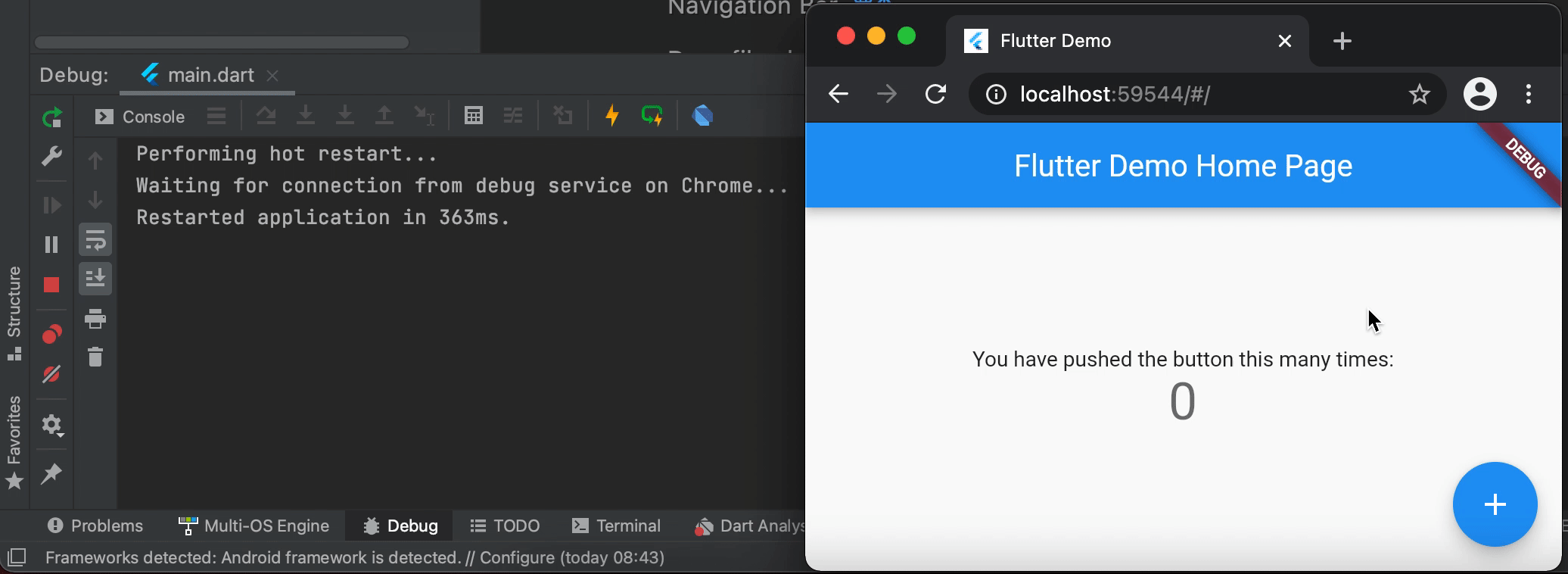The width and height of the screenshot is (1568, 574).
Task: Open the Favorites side panel
Action: 14,443
